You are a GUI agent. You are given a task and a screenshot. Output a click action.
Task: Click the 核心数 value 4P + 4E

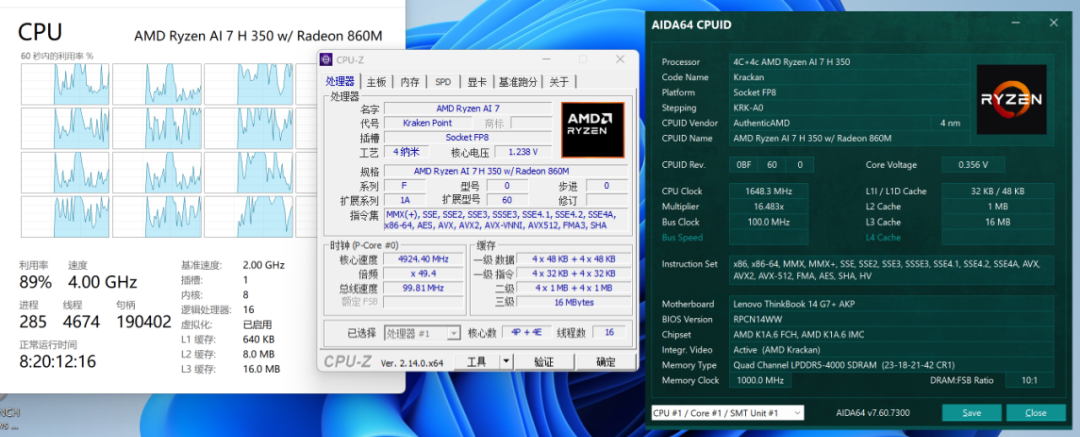(x=526, y=333)
